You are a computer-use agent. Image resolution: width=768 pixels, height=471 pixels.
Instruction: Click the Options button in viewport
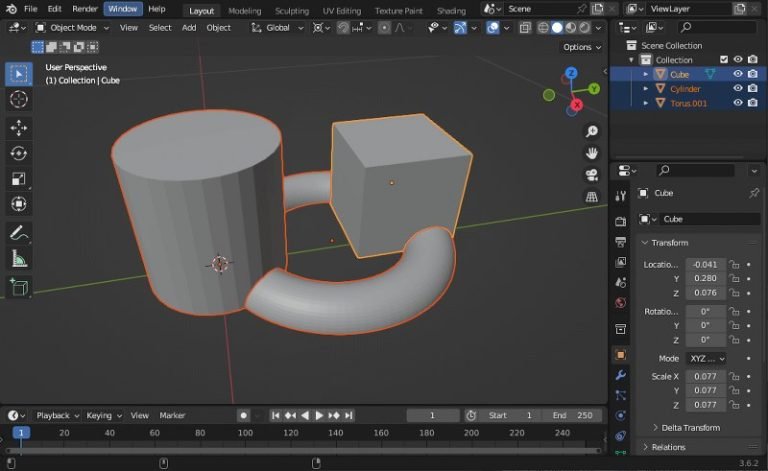coord(580,47)
